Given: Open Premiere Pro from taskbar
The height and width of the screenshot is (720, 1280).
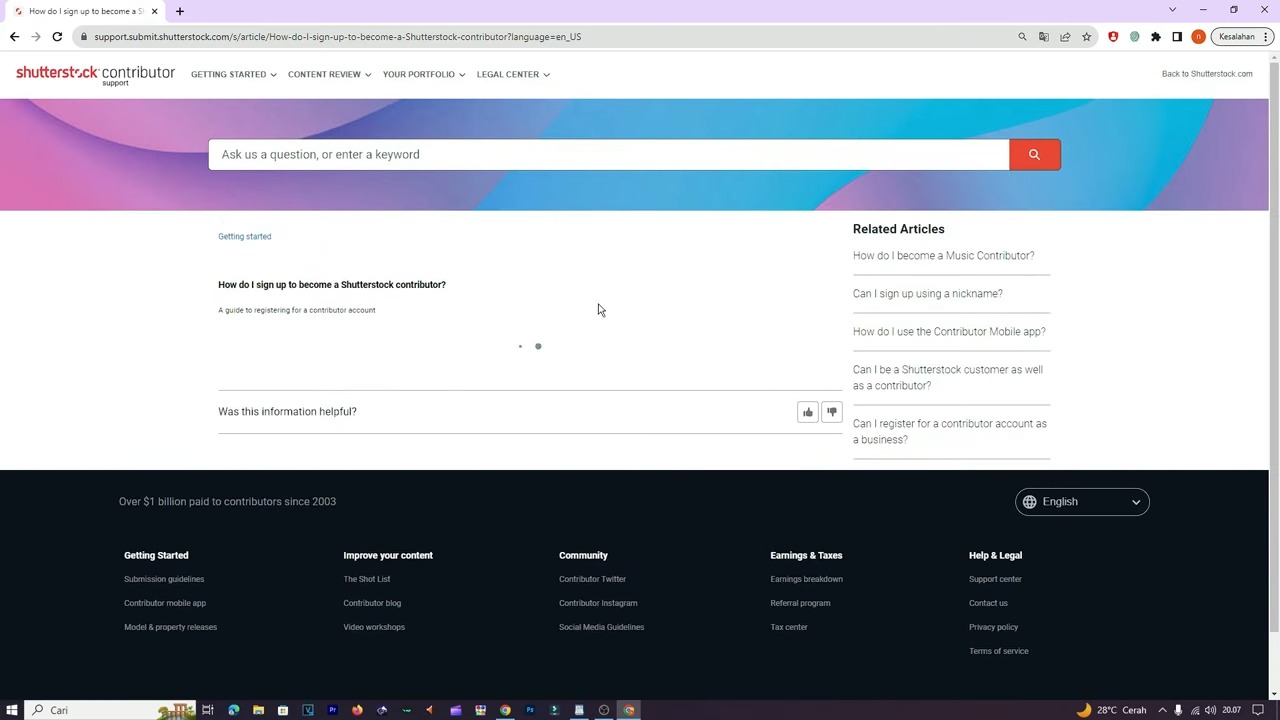Looking at the screenshot, I should click(332, 710).
